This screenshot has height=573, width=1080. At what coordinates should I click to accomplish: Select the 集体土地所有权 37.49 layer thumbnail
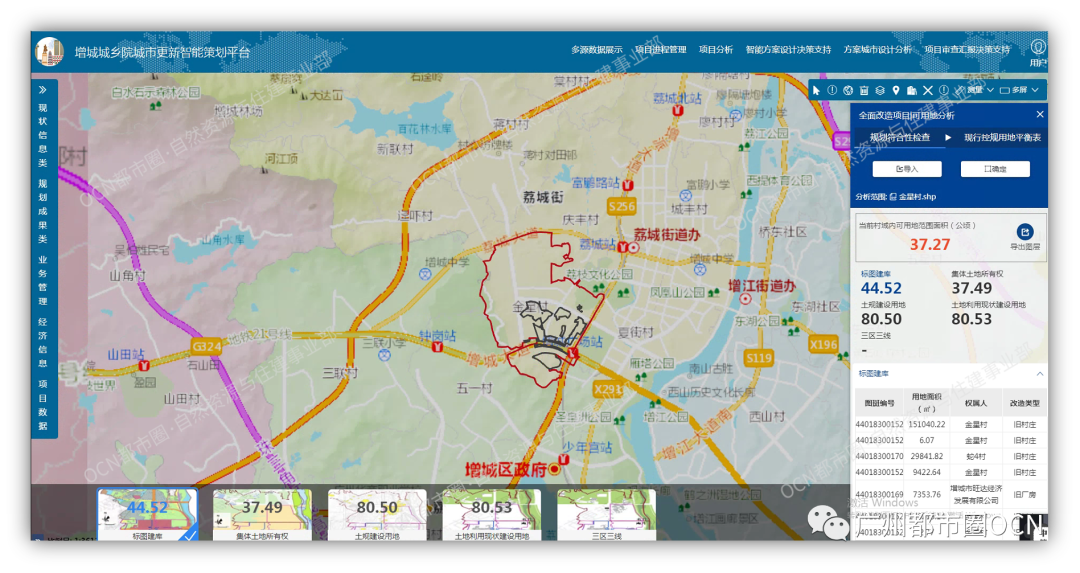(x=262, y=514)
